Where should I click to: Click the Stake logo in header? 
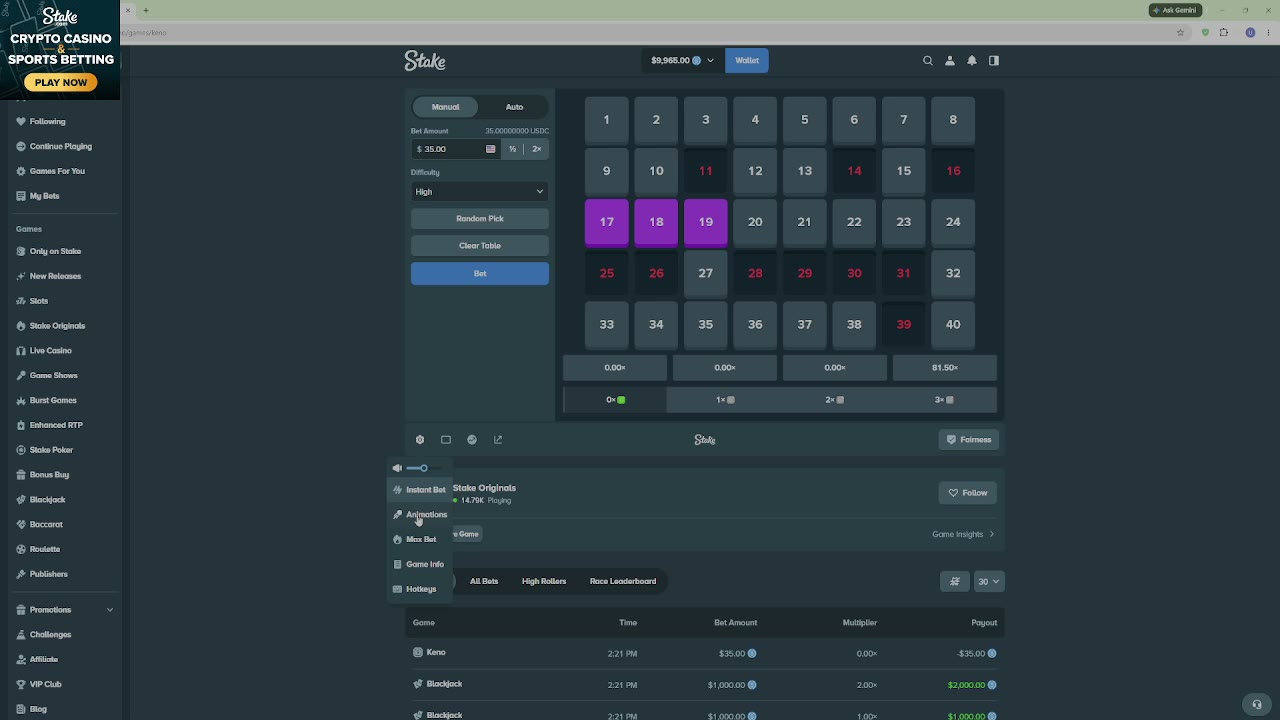(425, 61)
